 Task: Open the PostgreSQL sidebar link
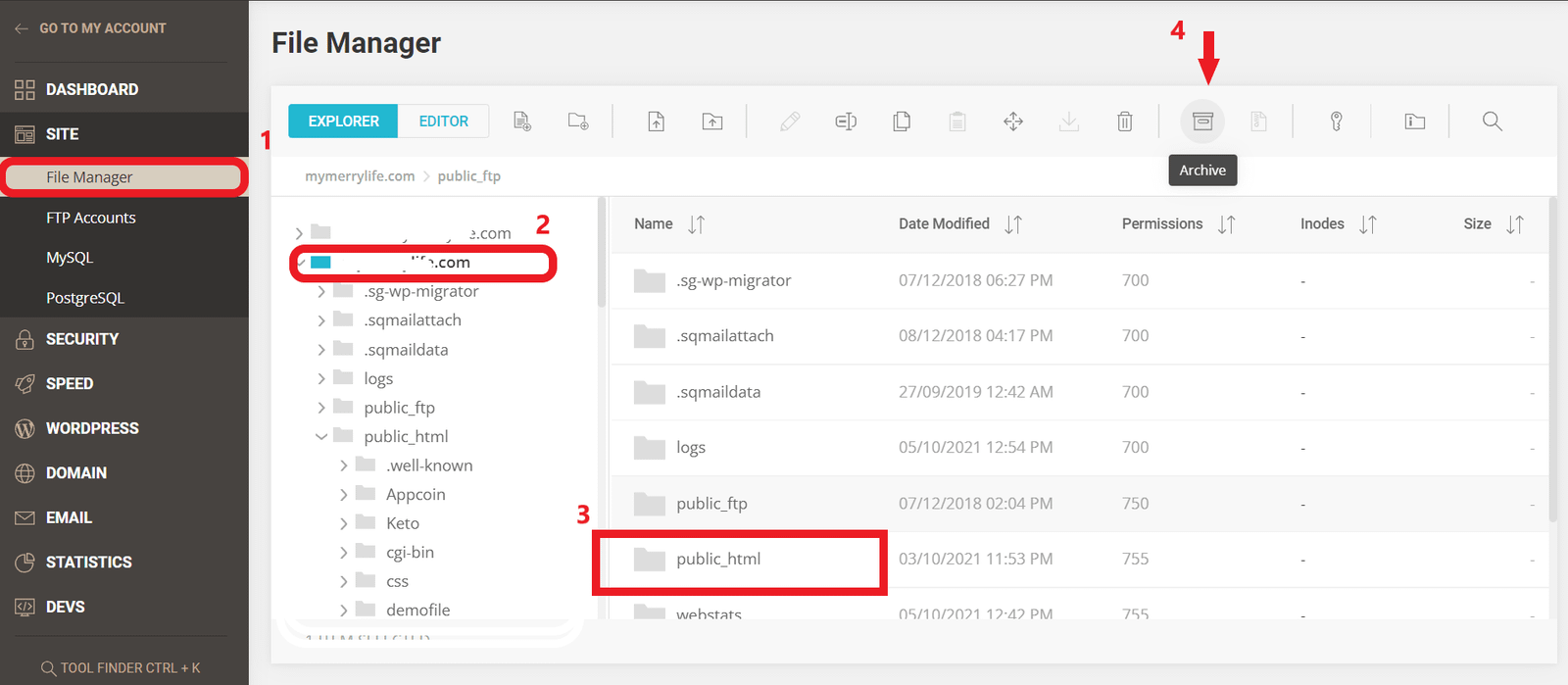click(x=85, y=298)
